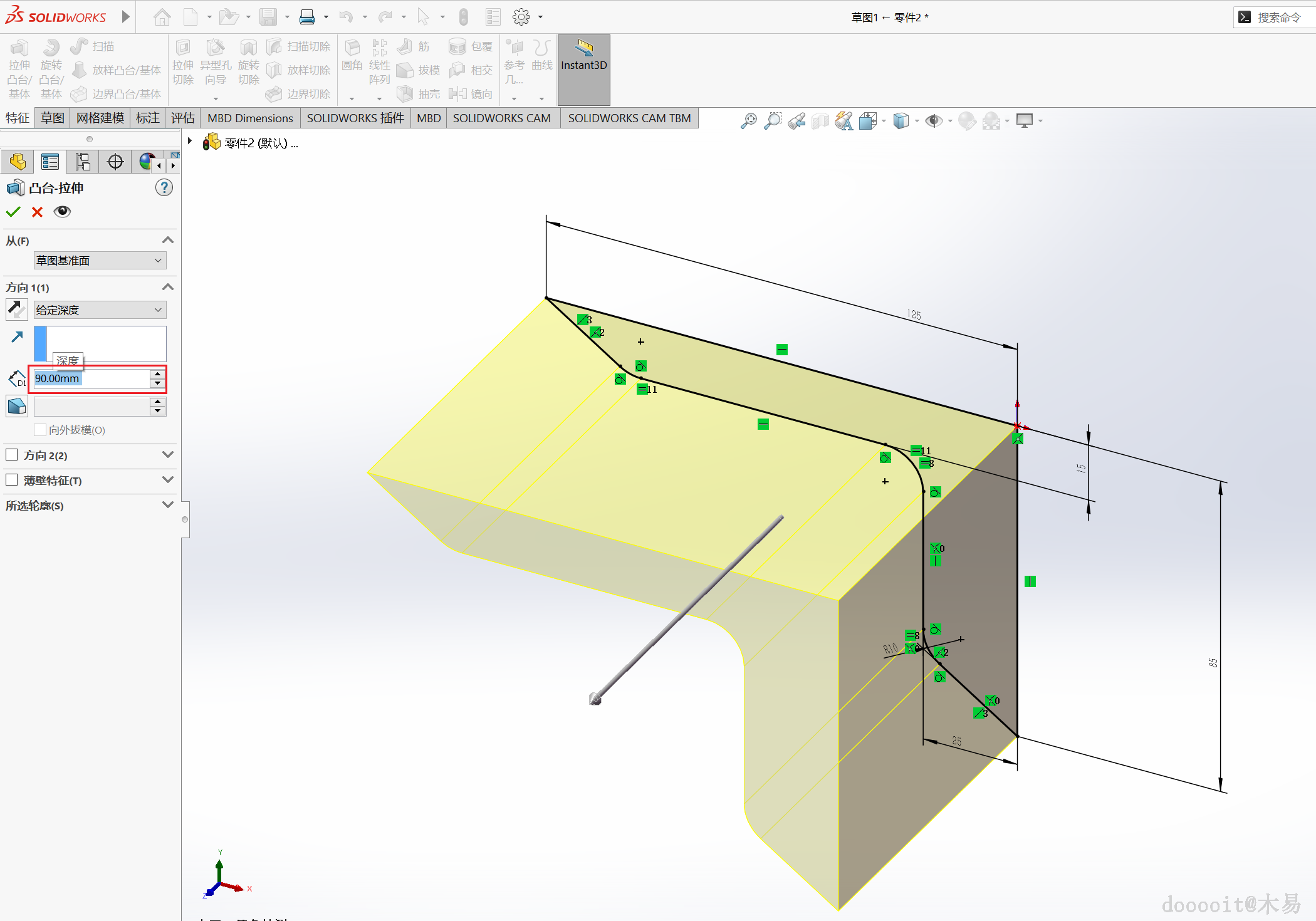Switch to the 草图 ribbon tab

coord(53,118)
